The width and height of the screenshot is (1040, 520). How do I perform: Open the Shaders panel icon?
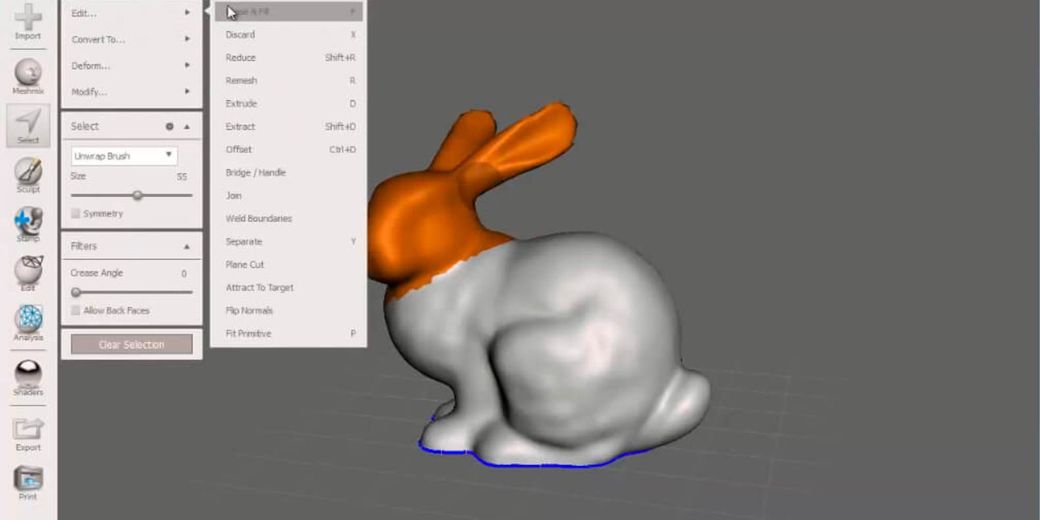(x=28, y=374)
